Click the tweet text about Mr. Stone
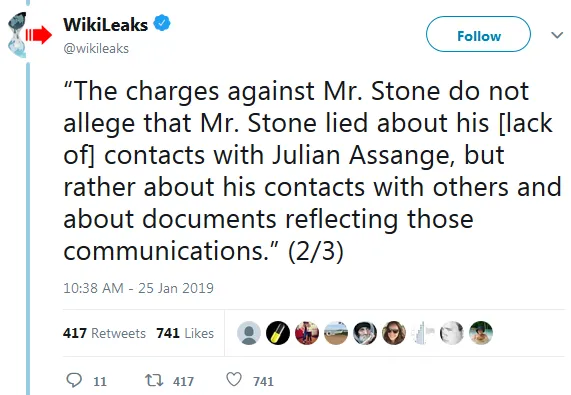This screenshot has width=571, height=395. [312, 171]
